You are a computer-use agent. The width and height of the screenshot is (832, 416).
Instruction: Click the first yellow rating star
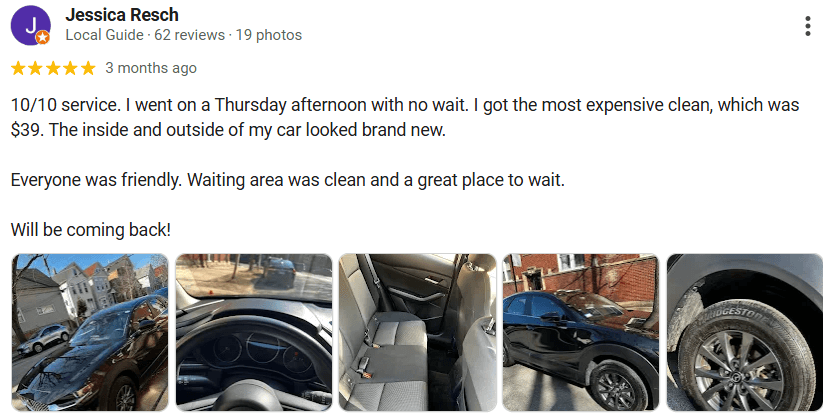pyautogui.click(x=18, y=68)
